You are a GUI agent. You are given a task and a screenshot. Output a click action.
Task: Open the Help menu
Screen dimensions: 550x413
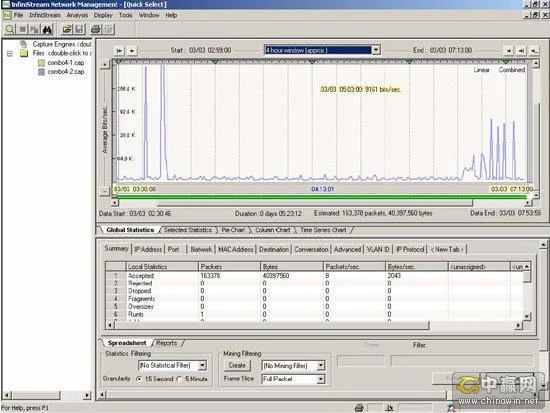click(x=171, y=15)
